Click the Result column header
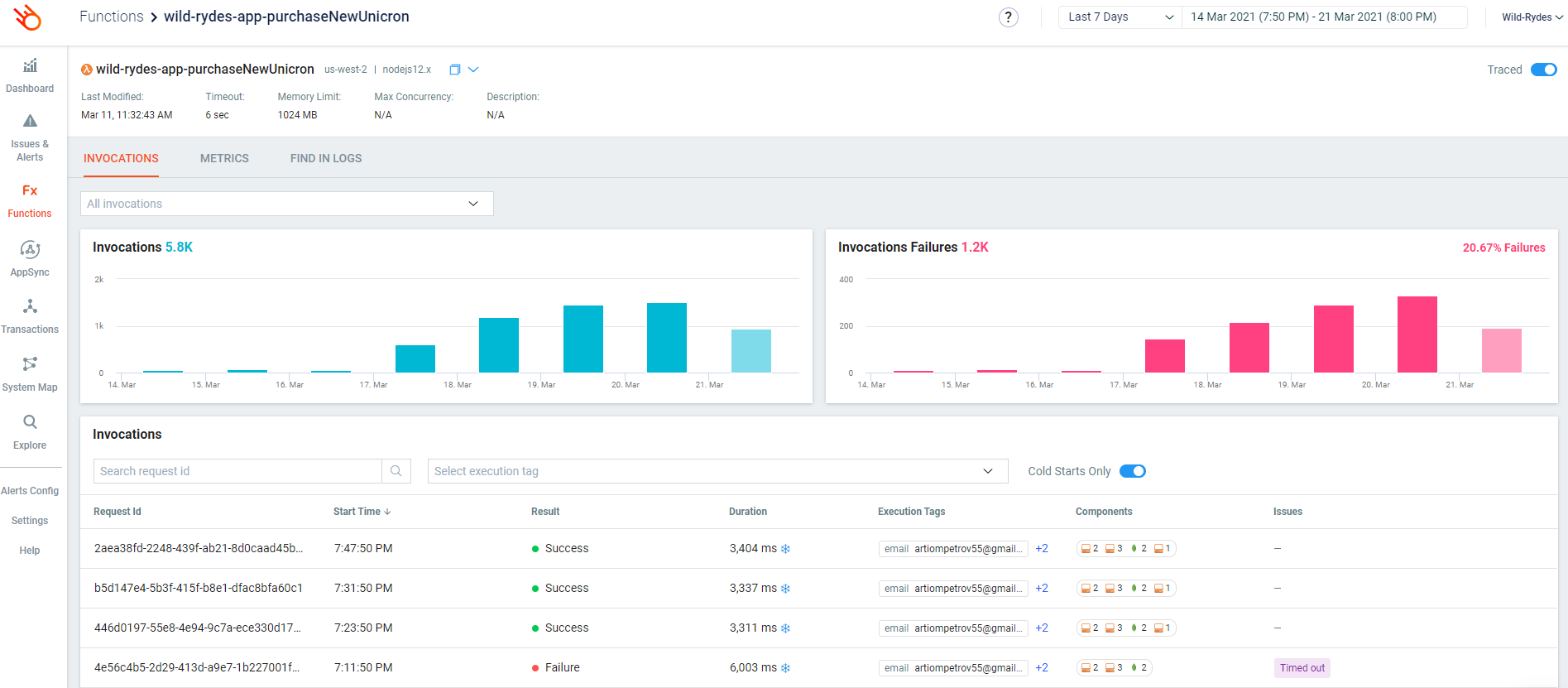Image resolution: width=1568 pixels, height=688 pixels. coord(545,512)
